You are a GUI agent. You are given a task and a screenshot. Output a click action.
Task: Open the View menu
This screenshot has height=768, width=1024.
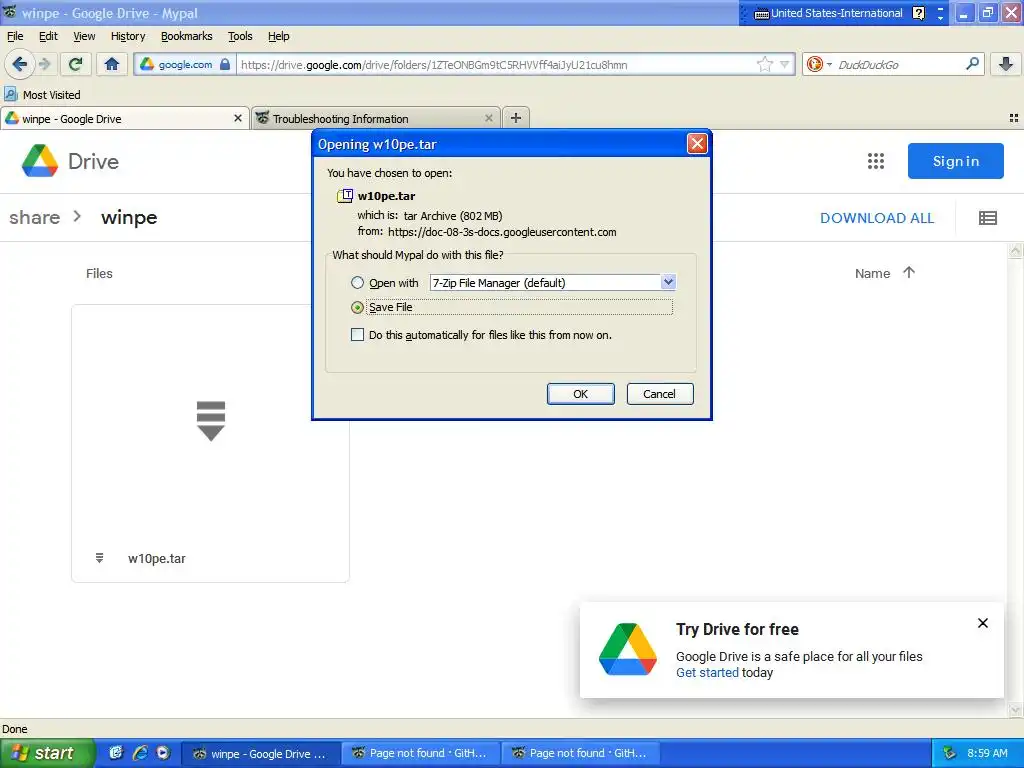point(84,36)
